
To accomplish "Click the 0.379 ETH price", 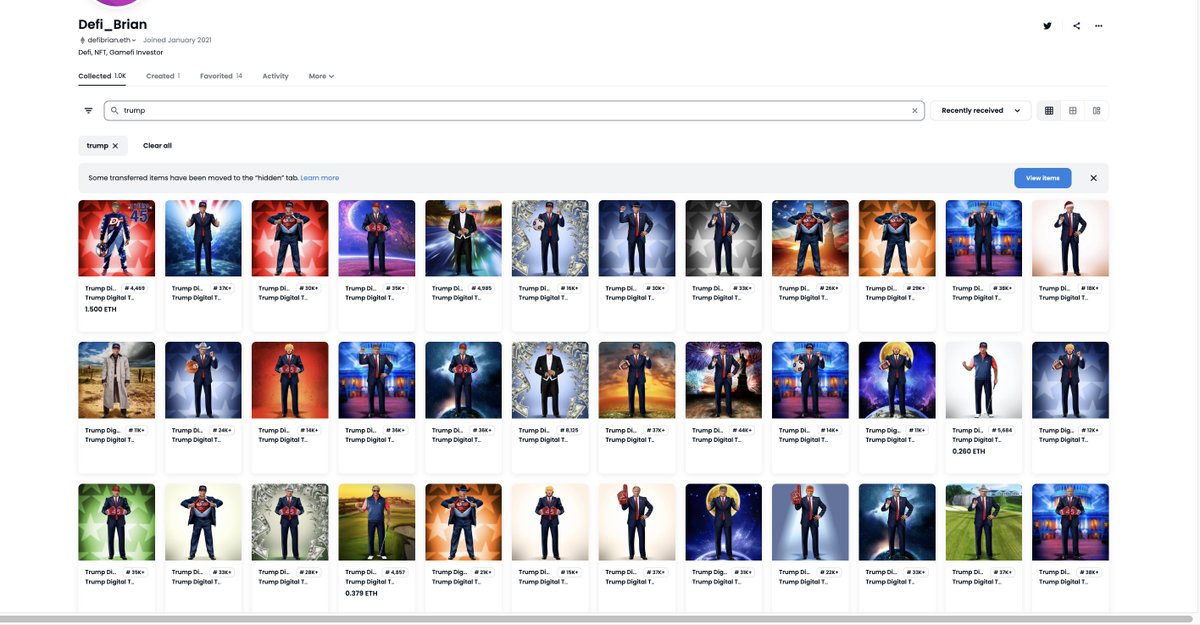I will (x=361, y=593).
